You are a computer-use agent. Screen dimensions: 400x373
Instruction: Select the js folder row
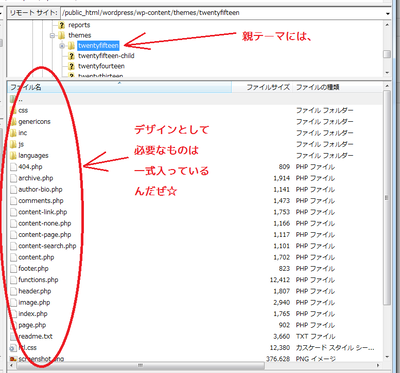(195, 144)
